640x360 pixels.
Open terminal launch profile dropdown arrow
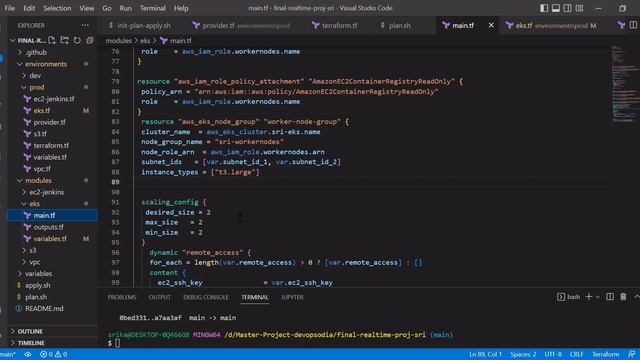(598, 297)
